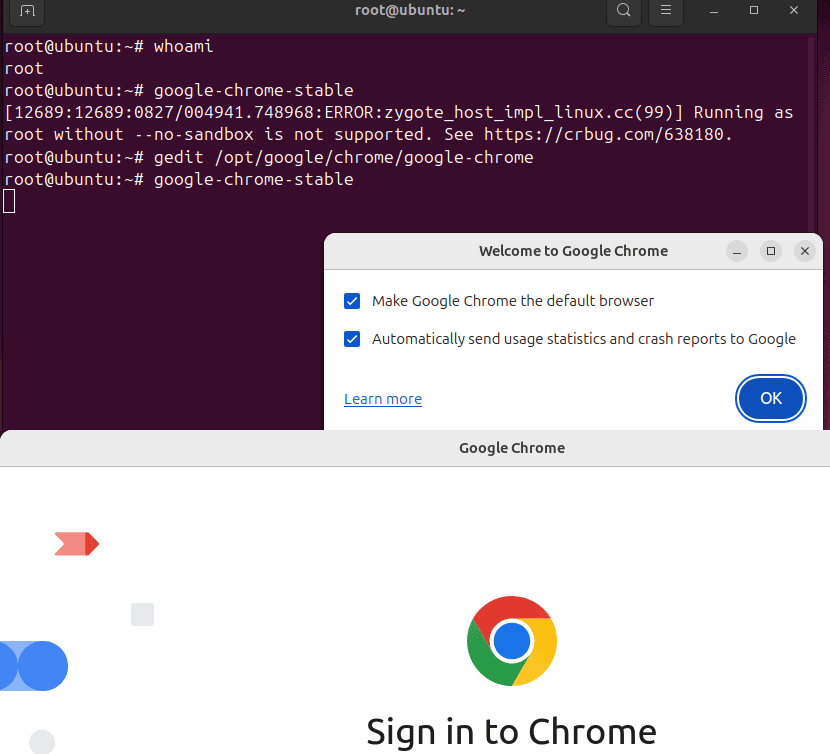Open the Learn more link
This screenshot has width=830, height=754.
click(383, 399)
